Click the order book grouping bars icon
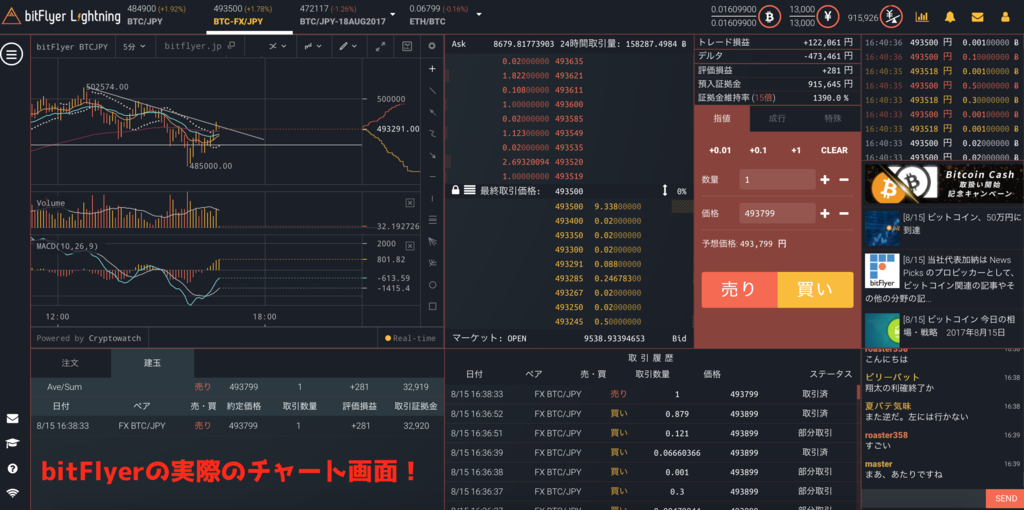This screenshot has width=1024, height=510. point(470,191)
